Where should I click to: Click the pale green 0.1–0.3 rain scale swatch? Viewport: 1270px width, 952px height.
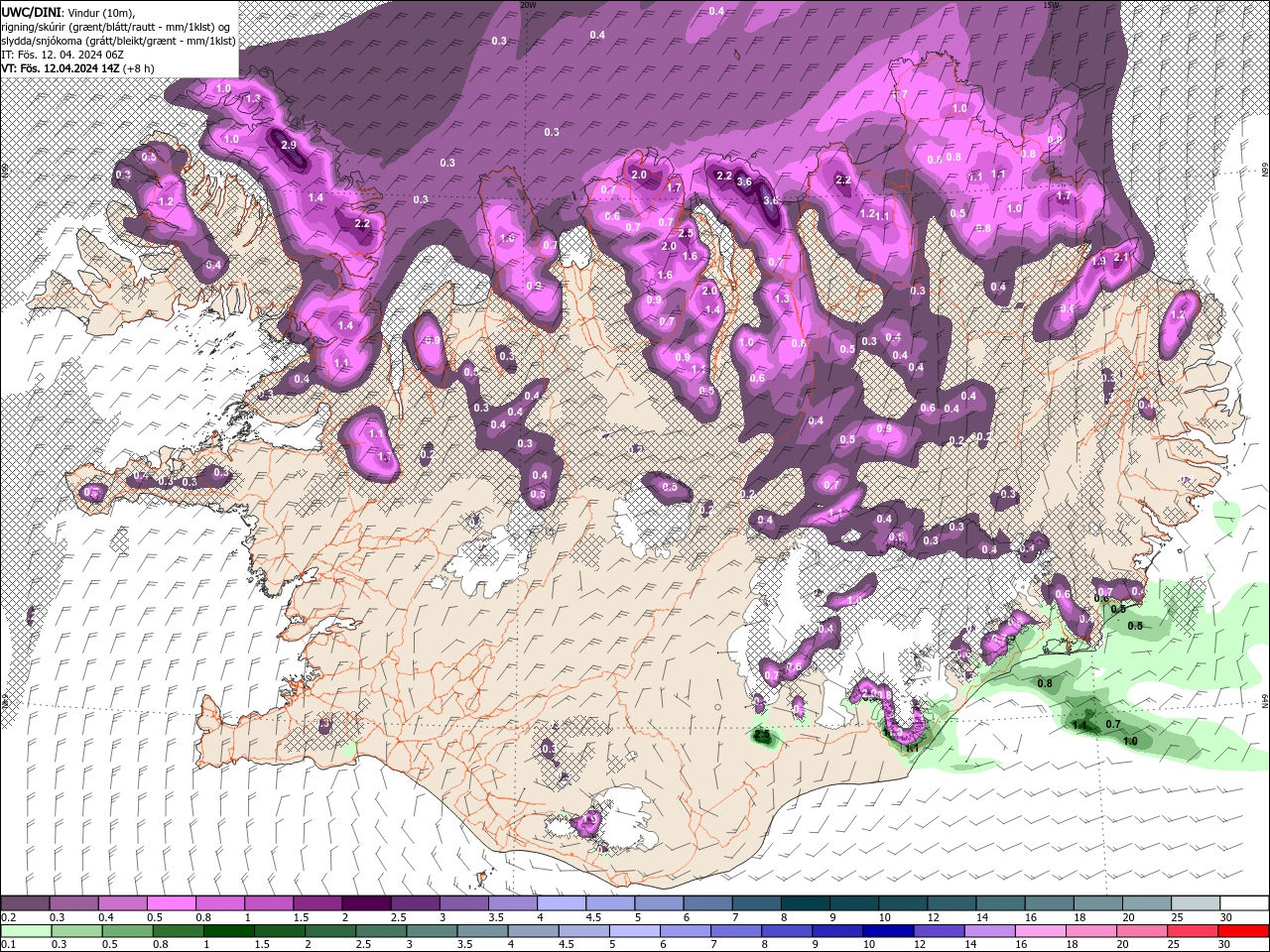pos(25,931)
